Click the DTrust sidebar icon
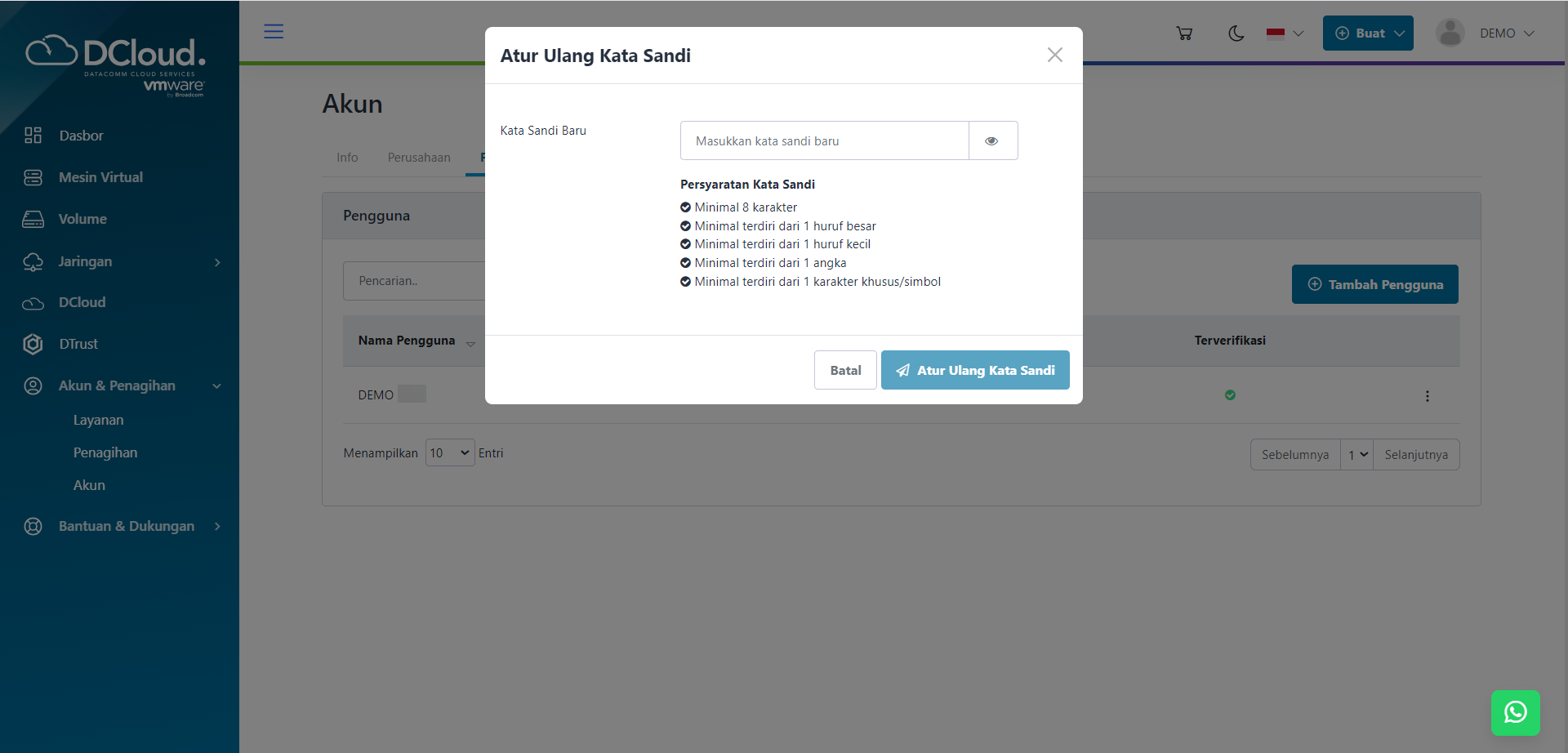 (33, 344)
